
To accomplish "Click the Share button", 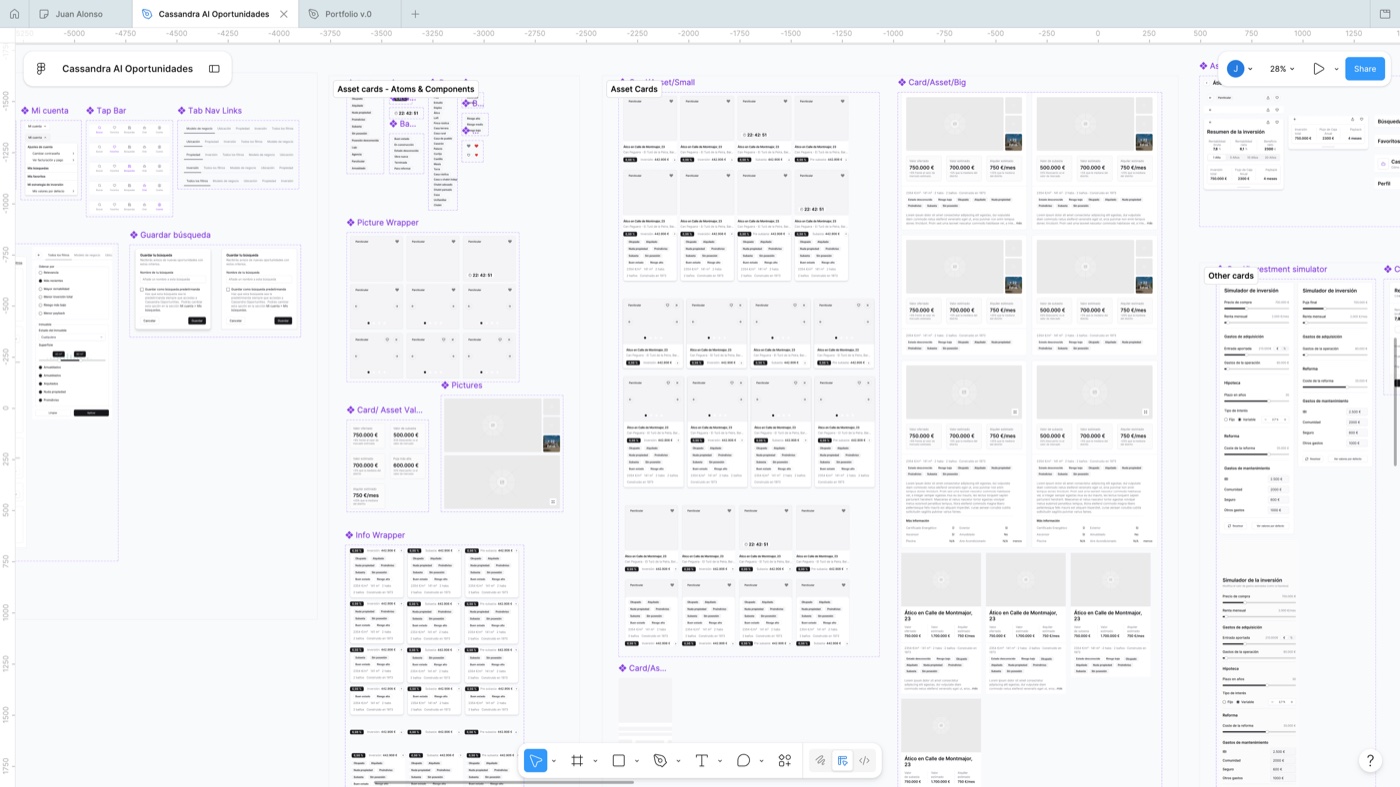I will tap(1365, 69).
